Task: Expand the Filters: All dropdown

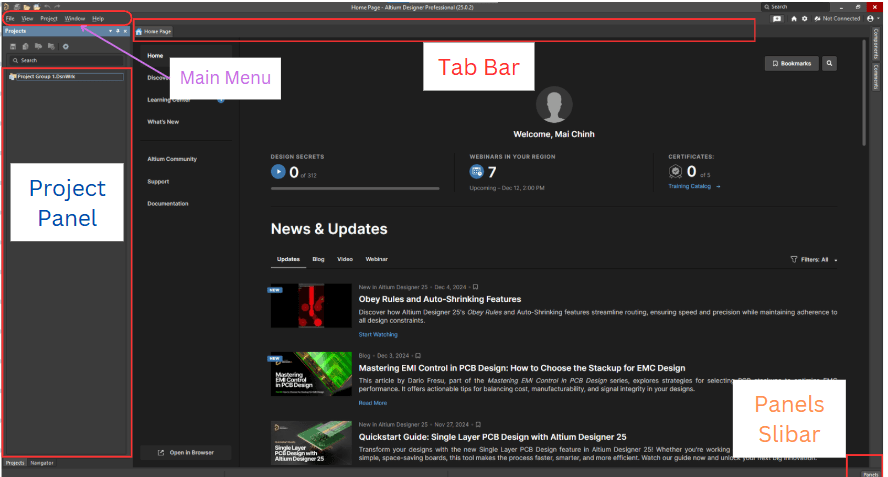Action: coord(814,259)
